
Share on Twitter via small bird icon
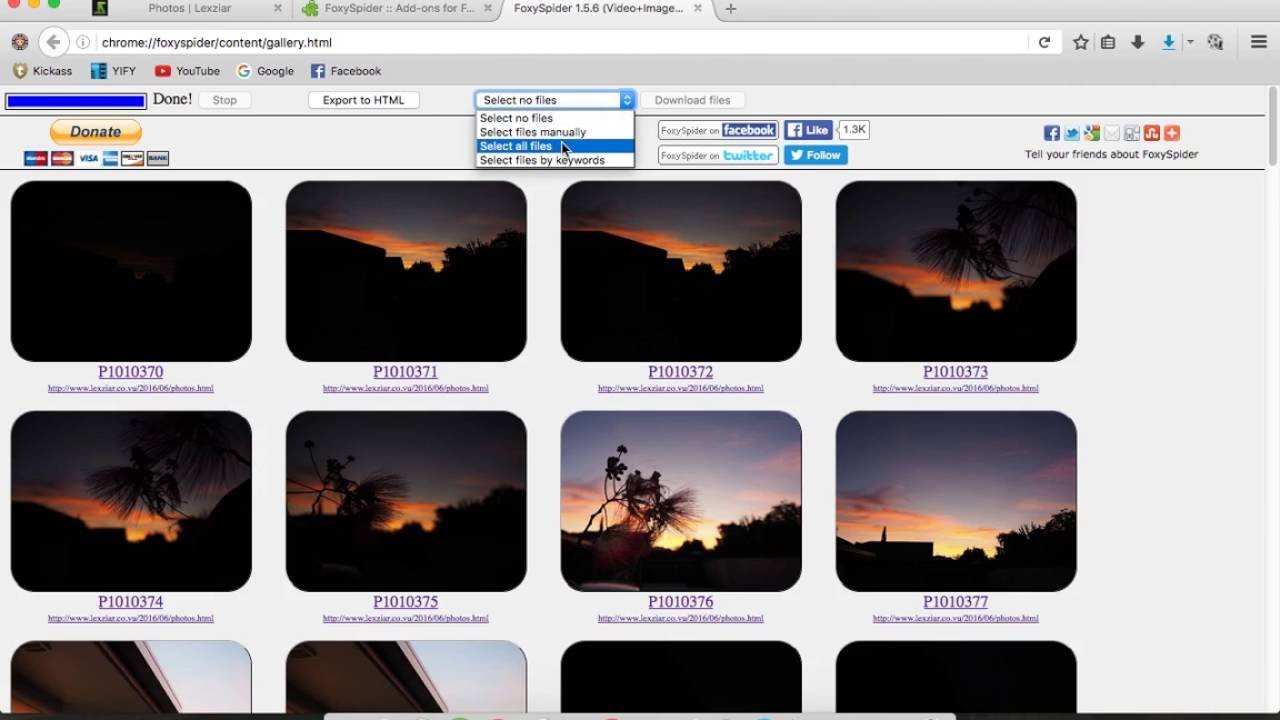[x=1072, y=133]
